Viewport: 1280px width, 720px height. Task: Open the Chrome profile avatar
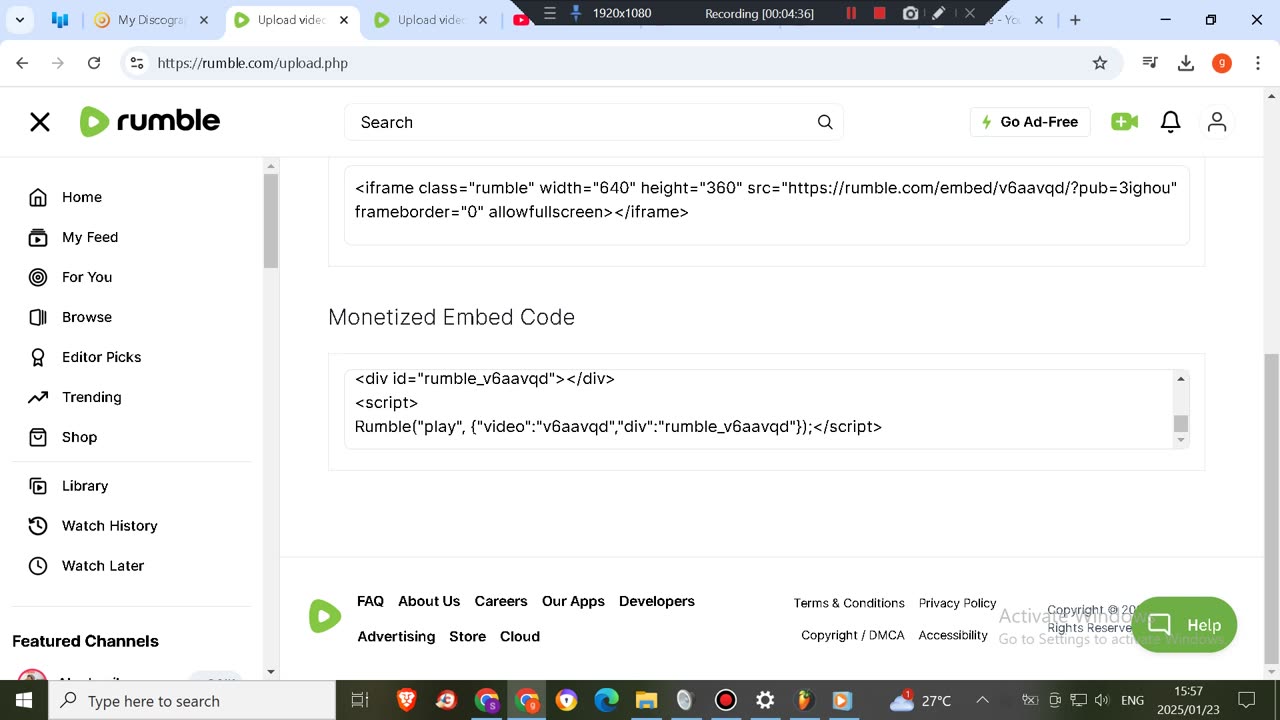click(1221, 63)
